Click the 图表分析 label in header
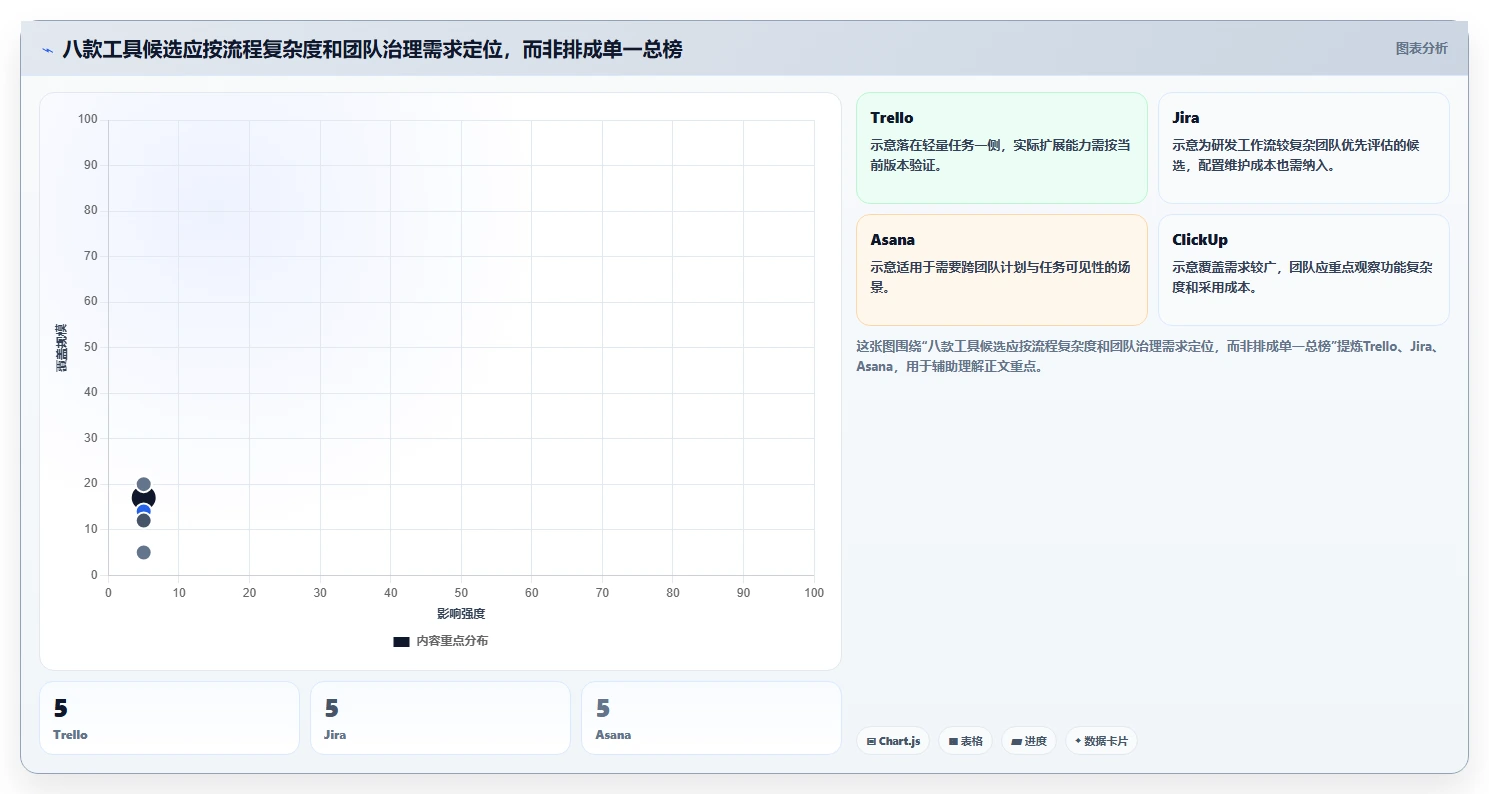The width and height of the screenshot is (1489, 794). click(1421, 48)
